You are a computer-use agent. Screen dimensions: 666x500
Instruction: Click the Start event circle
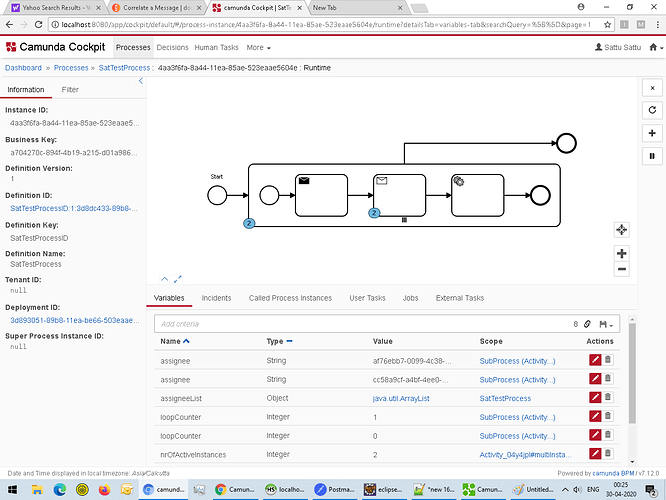[217, 195]
